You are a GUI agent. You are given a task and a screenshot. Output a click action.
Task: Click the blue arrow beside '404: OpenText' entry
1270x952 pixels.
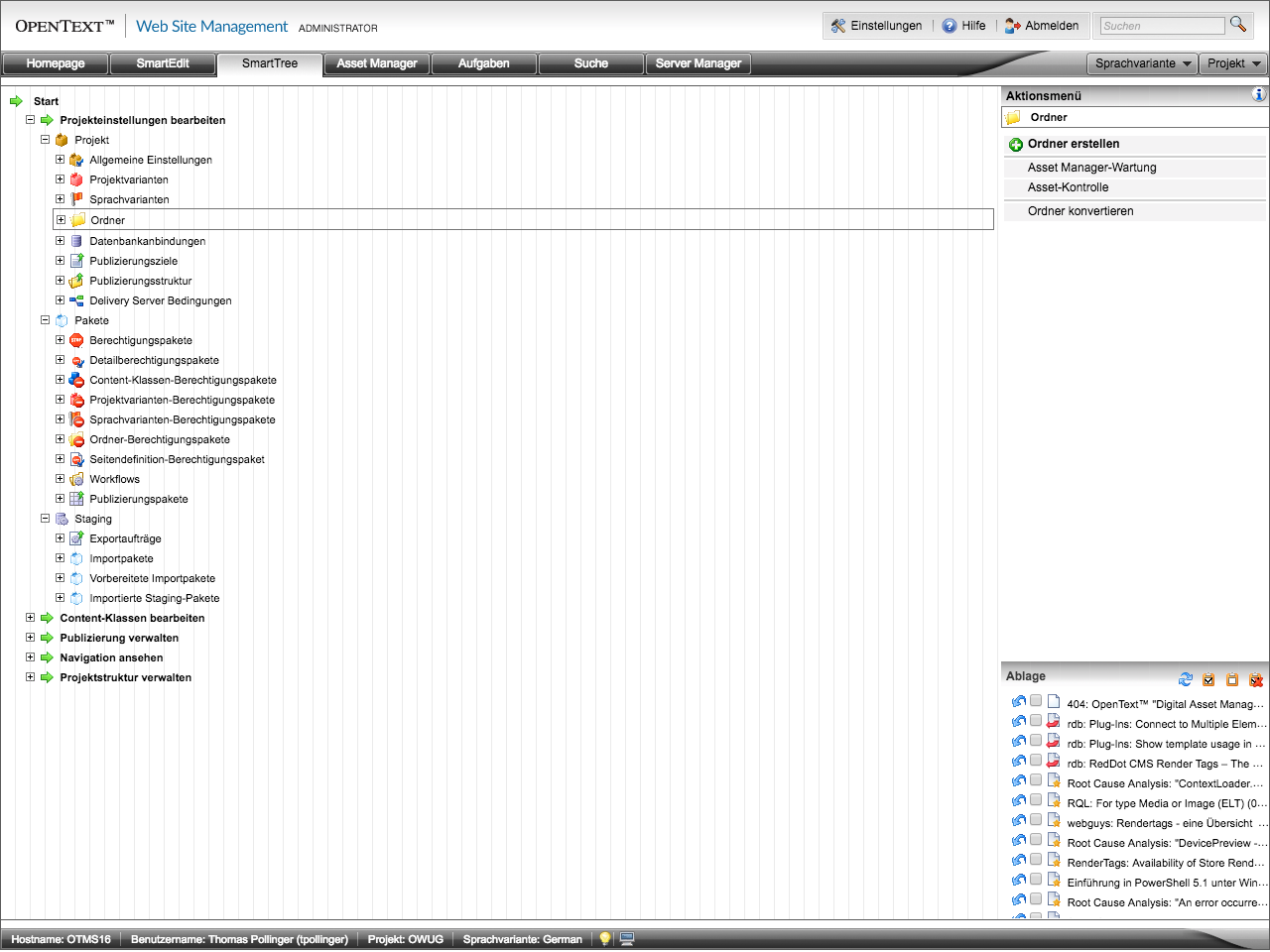click(x=1019, y=702)
